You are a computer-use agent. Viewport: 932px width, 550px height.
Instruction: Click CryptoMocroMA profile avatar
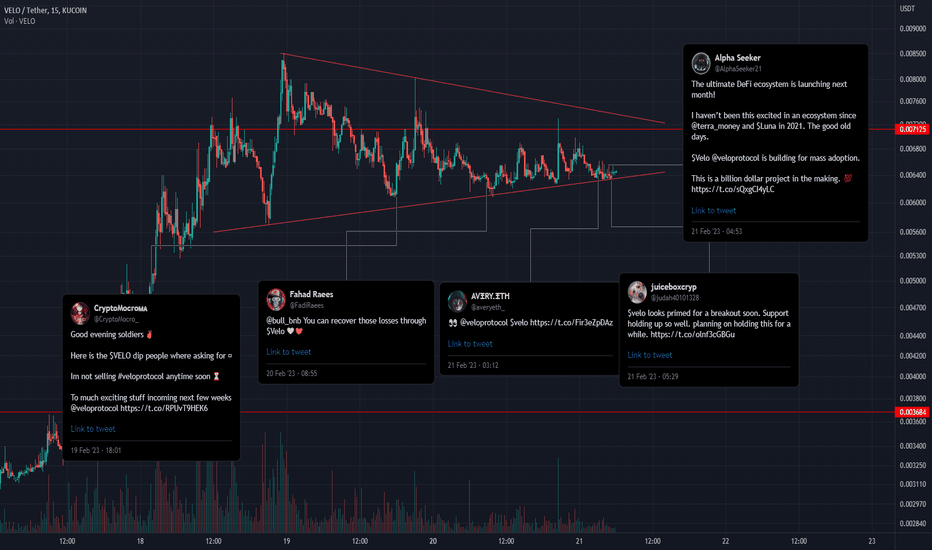pos(80,313)
